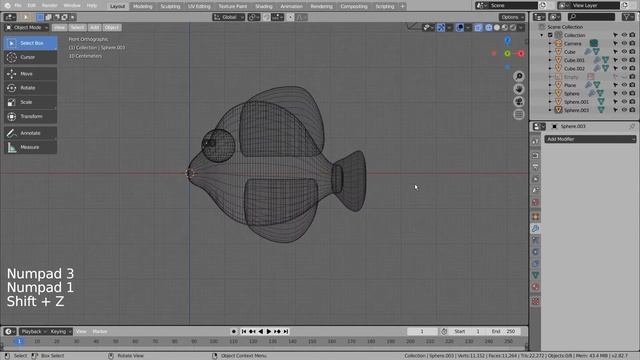This screenshot has height=360, width=640.
Task: Open the Shading workspace tab
Action: 264,6
